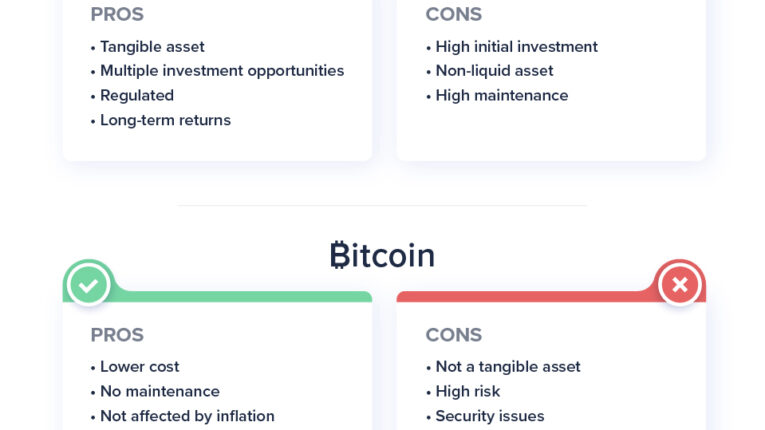Select the "Security issues" bullet

(490, 416)
